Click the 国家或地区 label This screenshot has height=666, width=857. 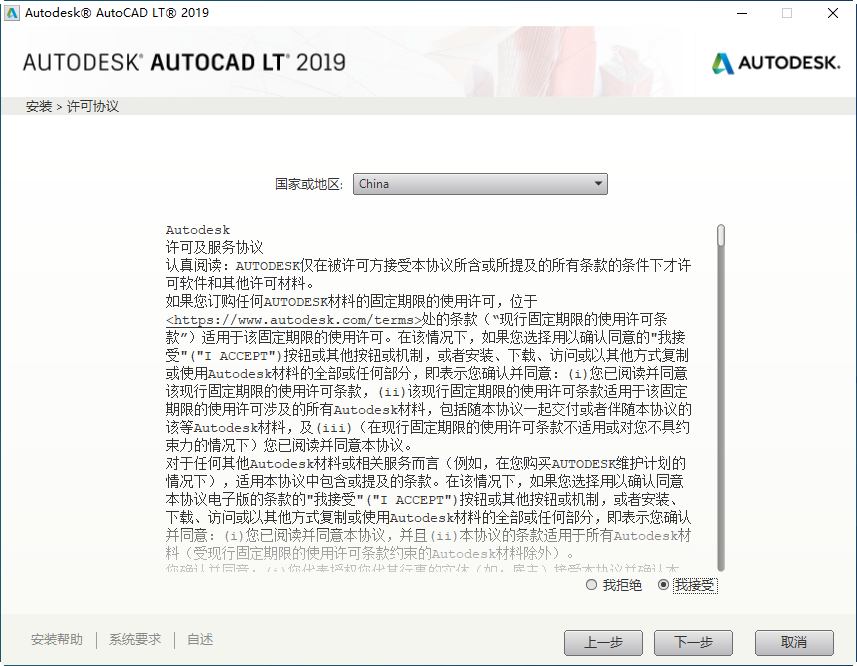coord(309,184)
